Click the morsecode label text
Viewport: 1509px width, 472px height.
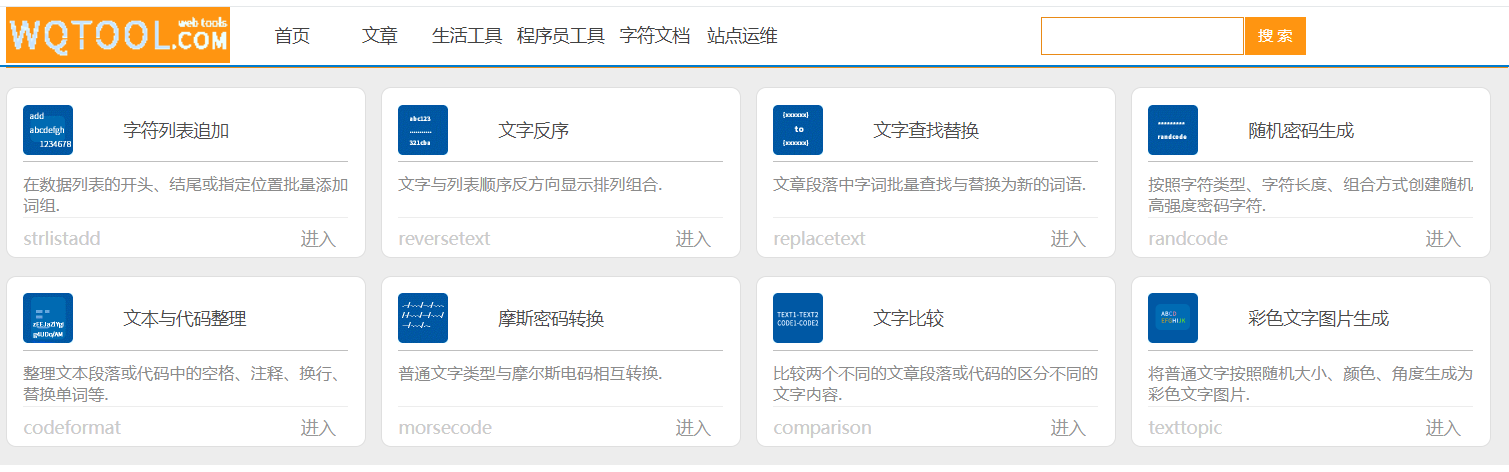coord(445,428)
